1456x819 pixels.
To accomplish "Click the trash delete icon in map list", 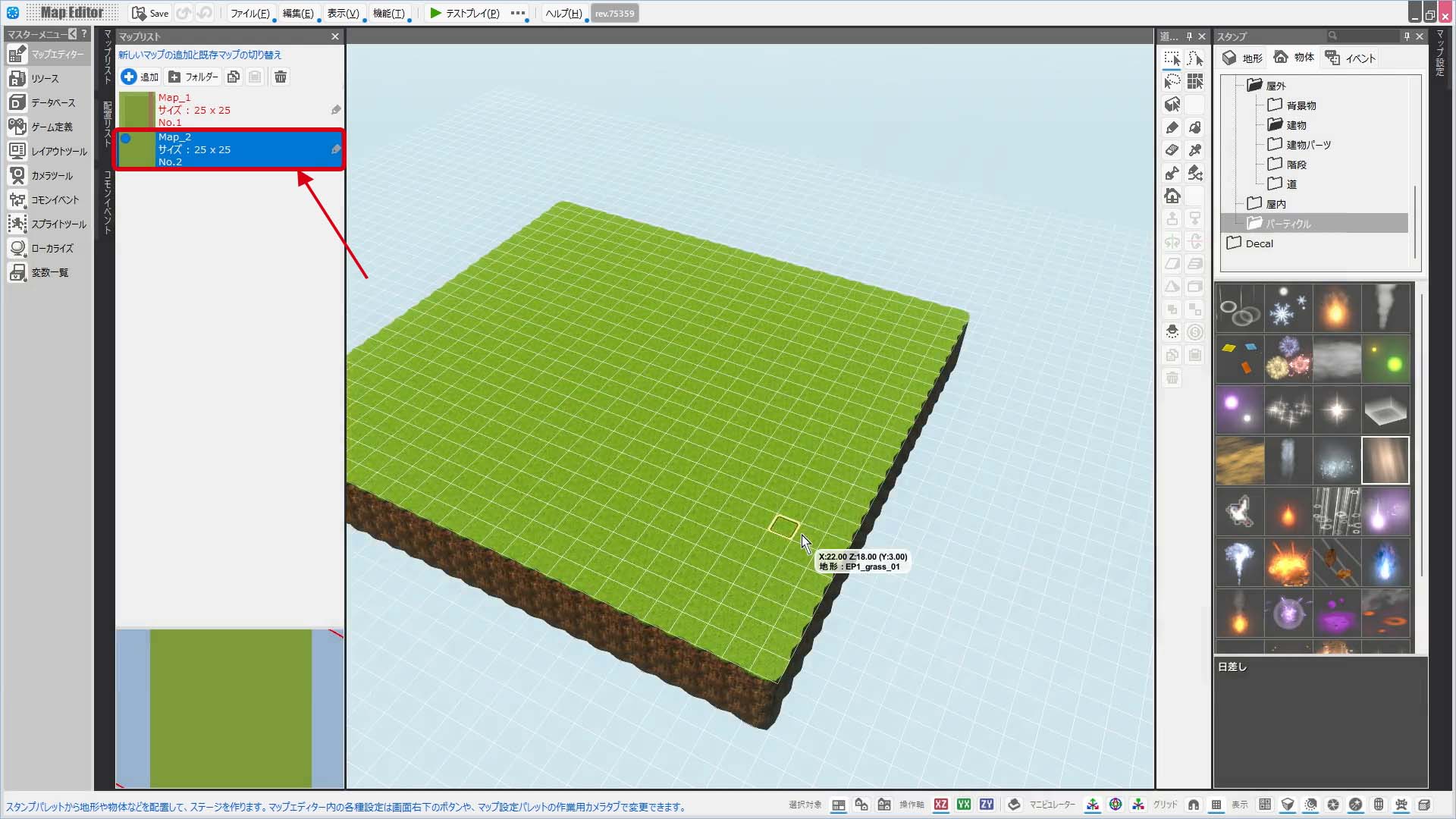I will point(281,77).
